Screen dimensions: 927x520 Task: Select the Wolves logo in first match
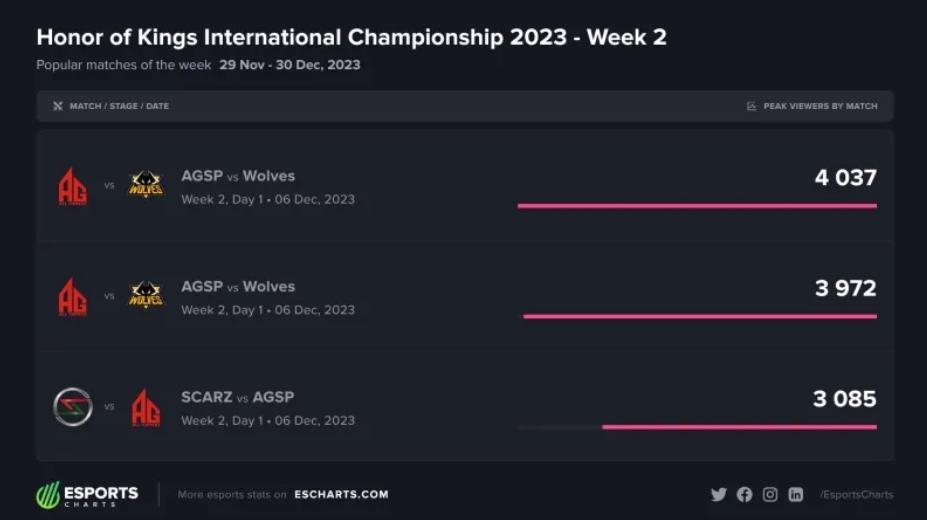point(145,184)
